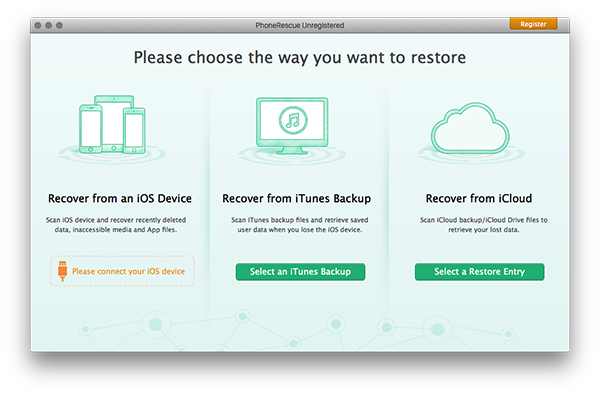
Task: Click Select an iTunes Backup button
Action: (300, 272)
